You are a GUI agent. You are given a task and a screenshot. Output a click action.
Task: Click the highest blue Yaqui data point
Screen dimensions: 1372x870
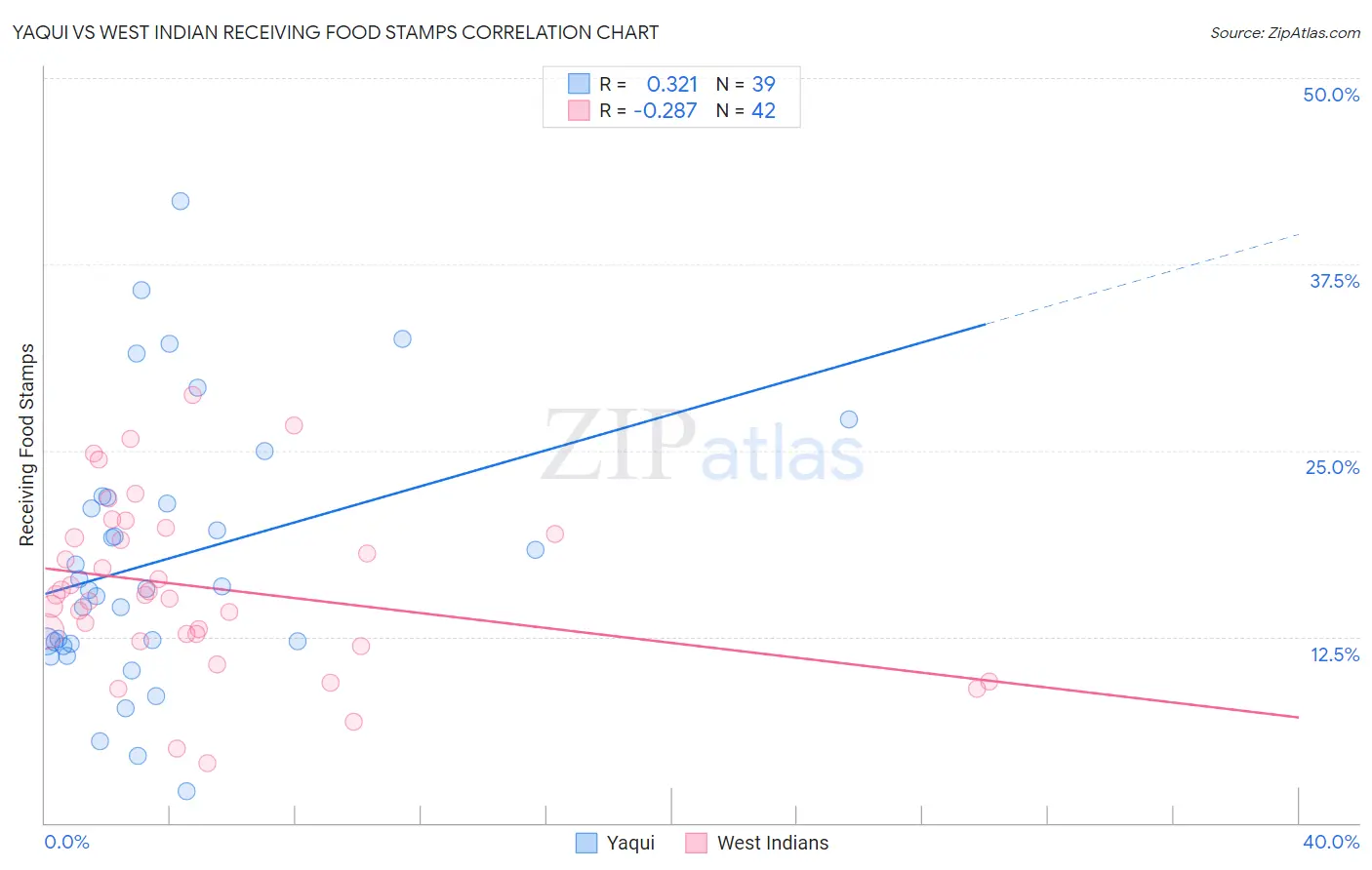point(181,201)
